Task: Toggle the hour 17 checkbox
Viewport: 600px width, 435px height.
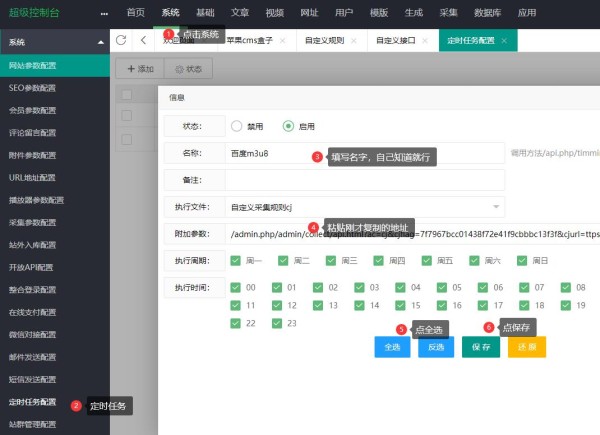Action: click(483, 305)
